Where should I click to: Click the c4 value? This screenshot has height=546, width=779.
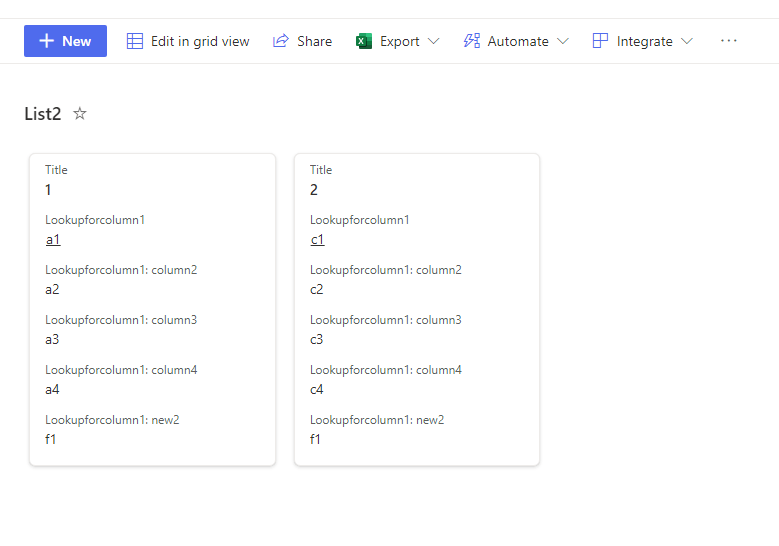(316, 389)
